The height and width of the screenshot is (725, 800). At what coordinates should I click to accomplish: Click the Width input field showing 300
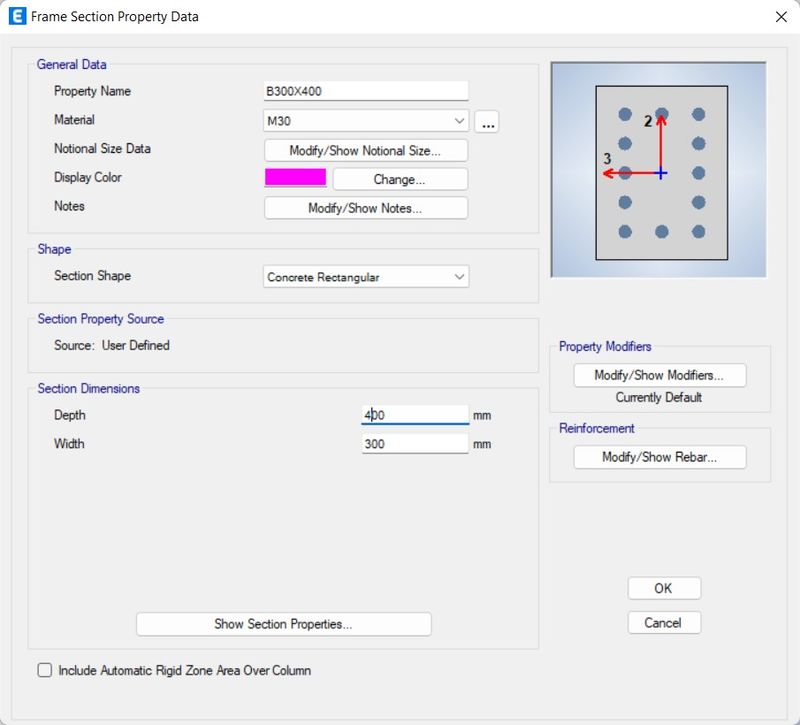(x=415, y=443)
